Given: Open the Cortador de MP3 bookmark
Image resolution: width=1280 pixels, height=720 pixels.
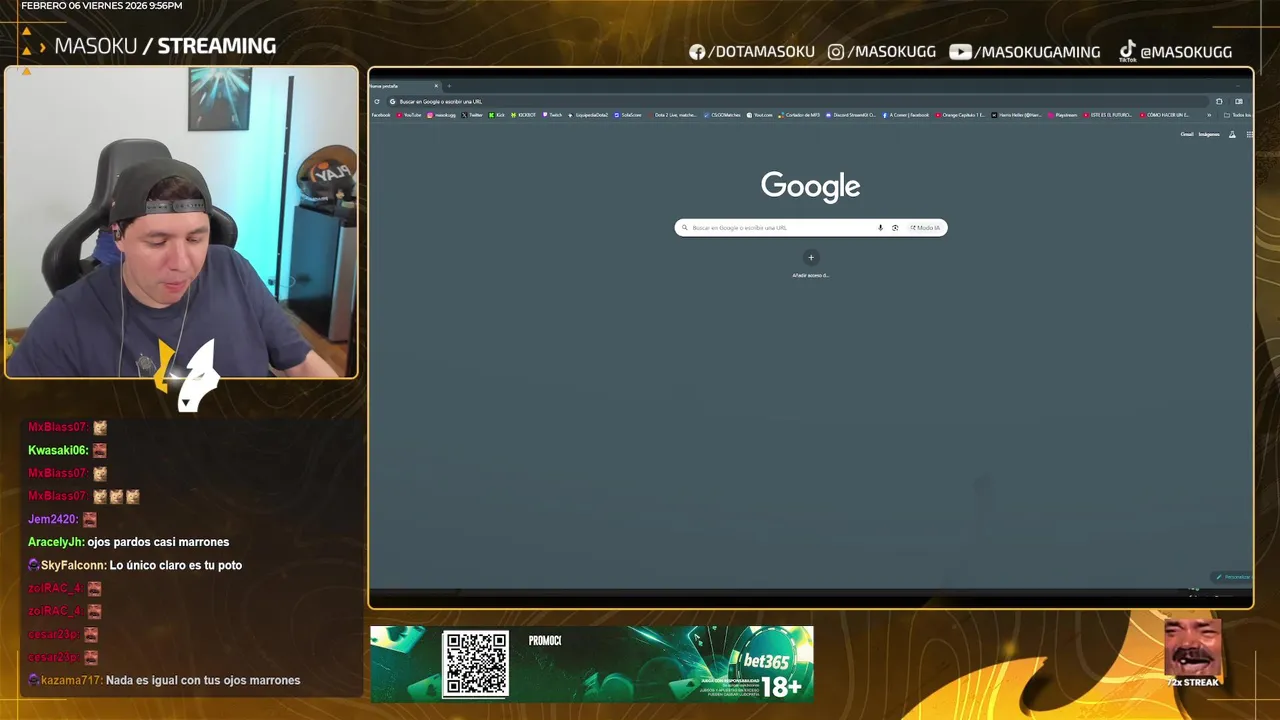Looking at the screenshot, I should click(799, 115).
